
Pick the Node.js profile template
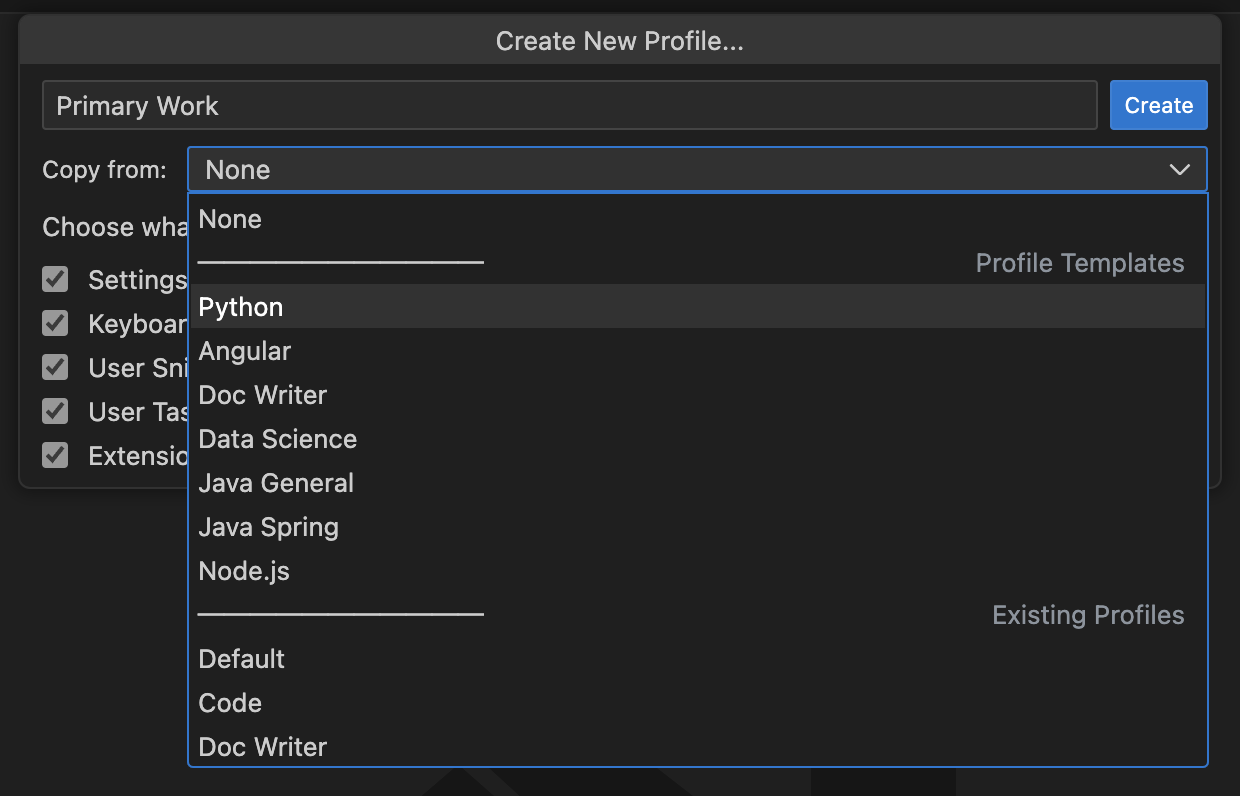[x=243, y=571]
